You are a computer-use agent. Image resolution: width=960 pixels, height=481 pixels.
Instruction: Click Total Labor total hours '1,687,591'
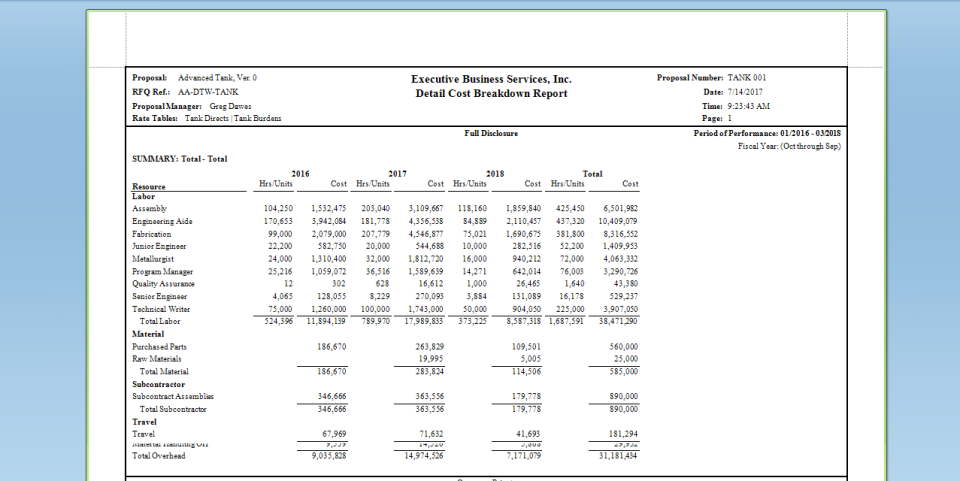(x=566, y=321)
